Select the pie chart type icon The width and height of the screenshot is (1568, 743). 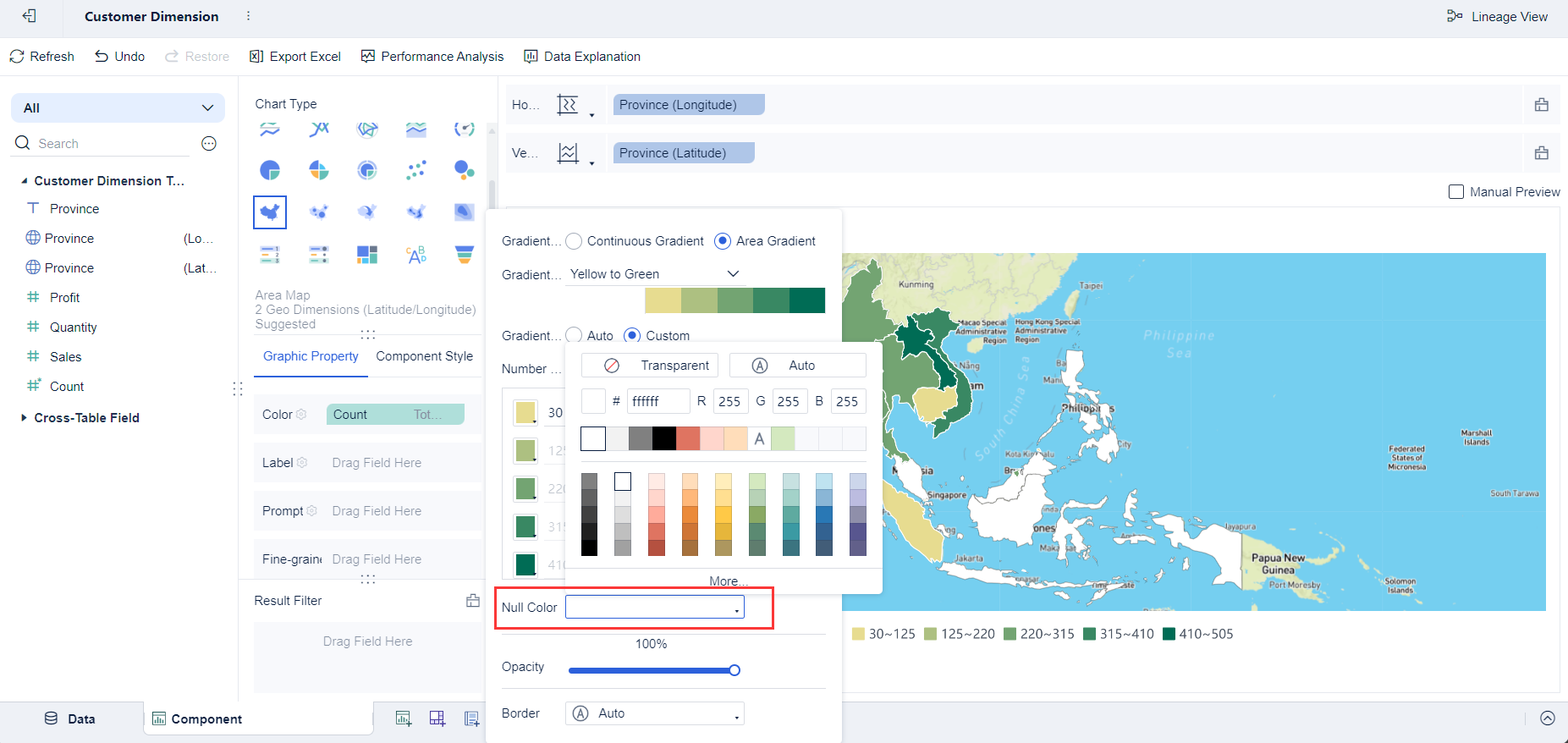point(270,170)
